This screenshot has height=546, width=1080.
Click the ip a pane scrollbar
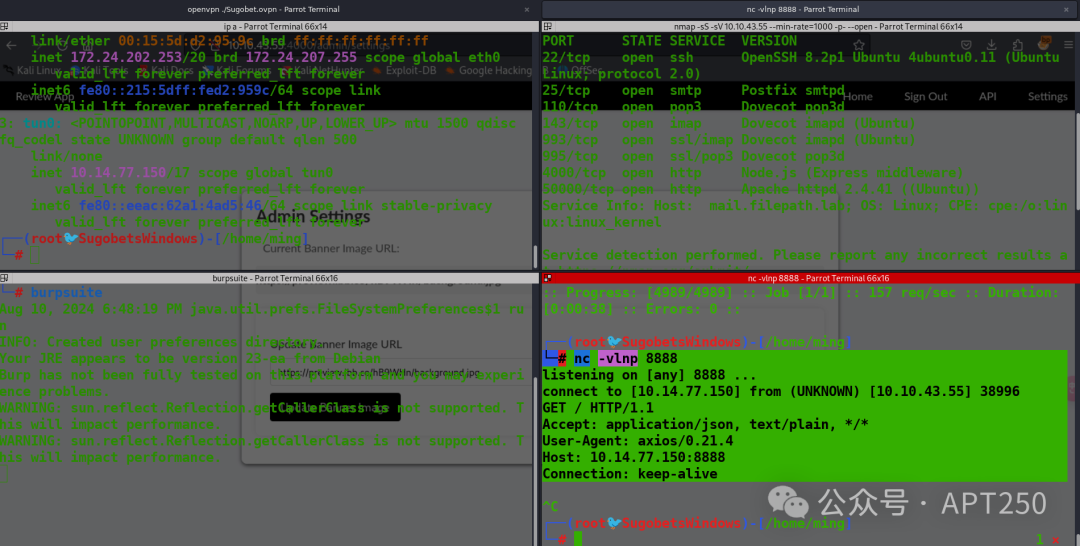click(x=535, y=256)
